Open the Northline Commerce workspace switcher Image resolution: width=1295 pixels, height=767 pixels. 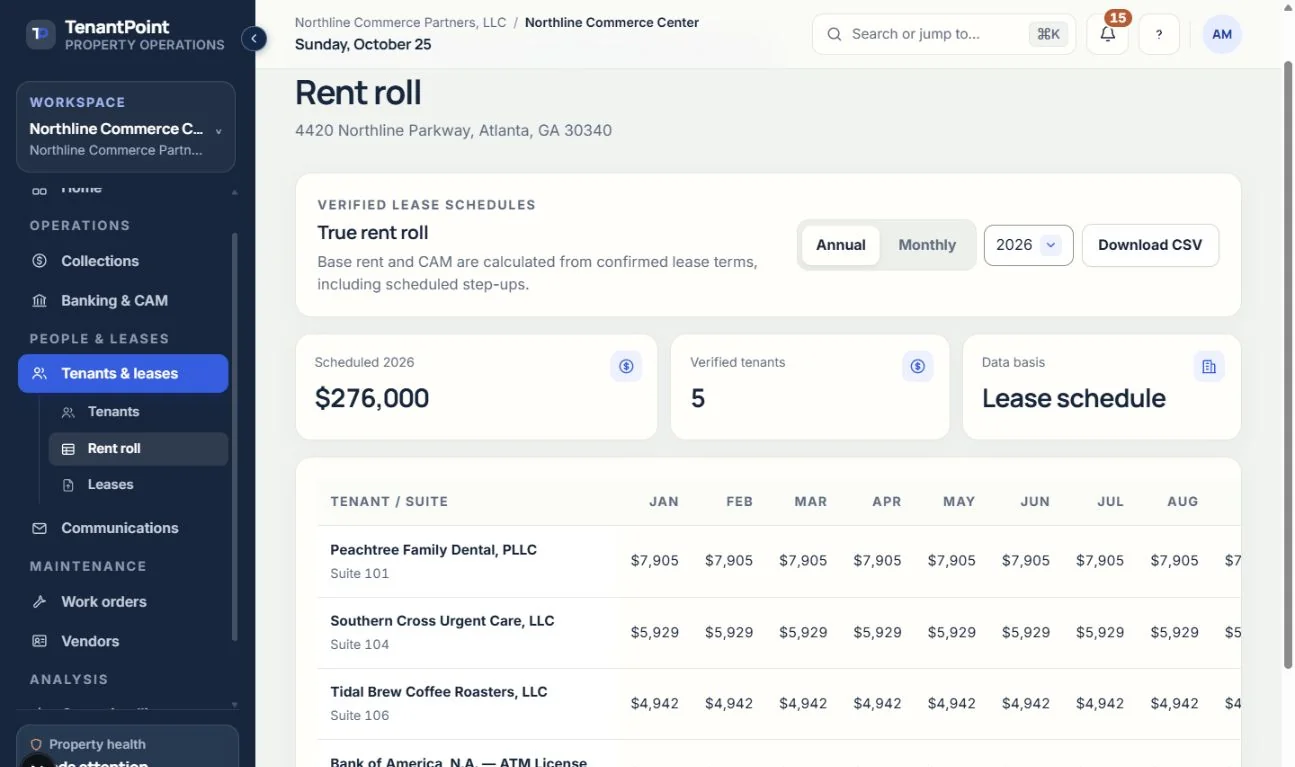coord(126,127)
